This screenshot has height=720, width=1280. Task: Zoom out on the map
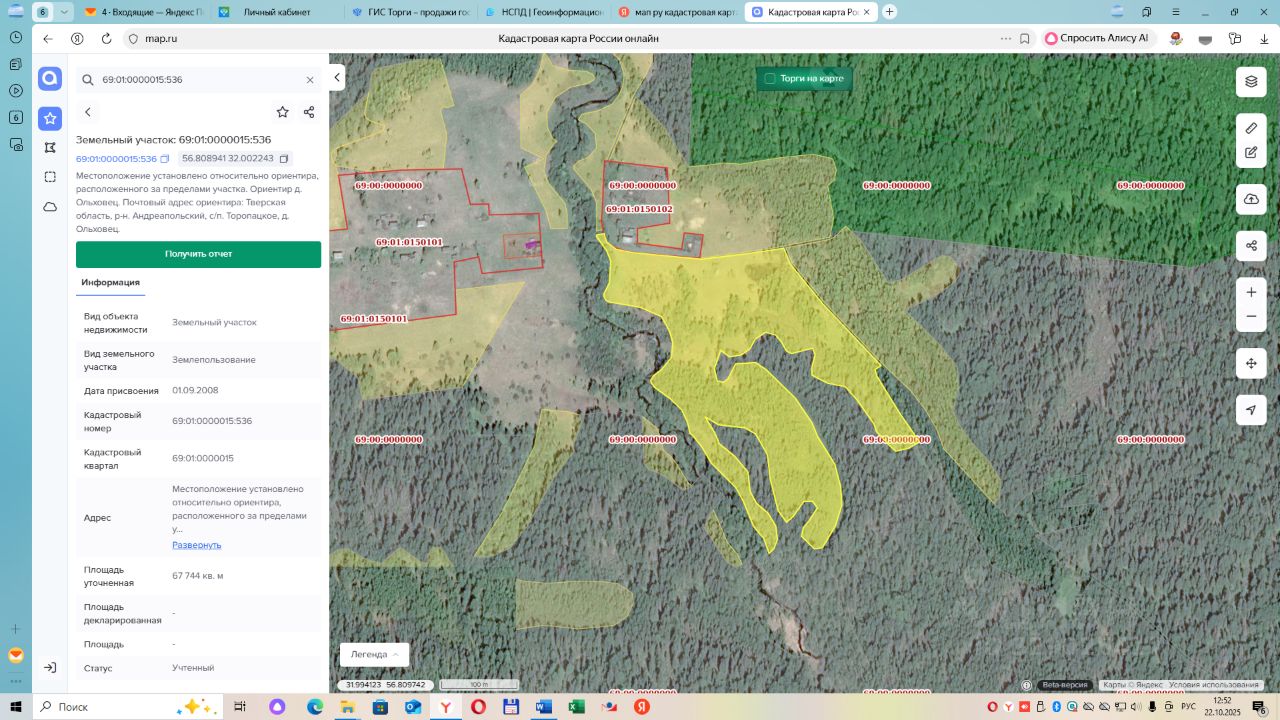tap(1251, 317)
